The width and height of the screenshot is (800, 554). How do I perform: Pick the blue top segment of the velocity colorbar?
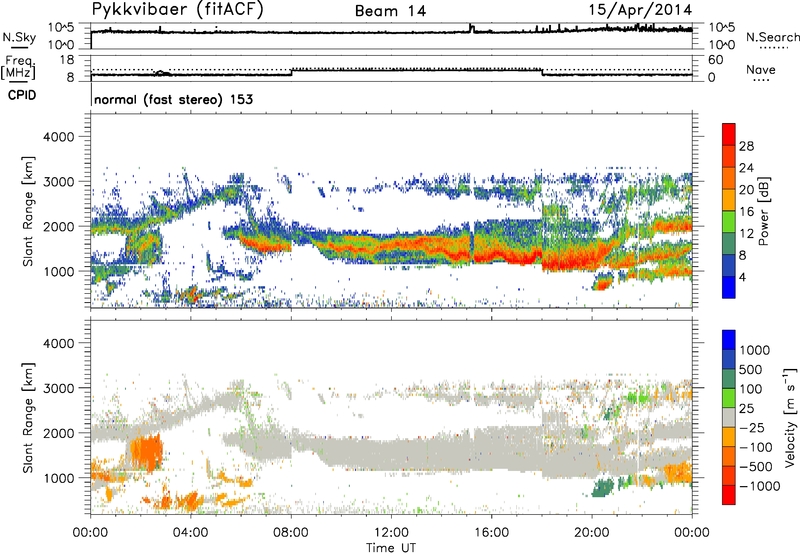[729, 340]
